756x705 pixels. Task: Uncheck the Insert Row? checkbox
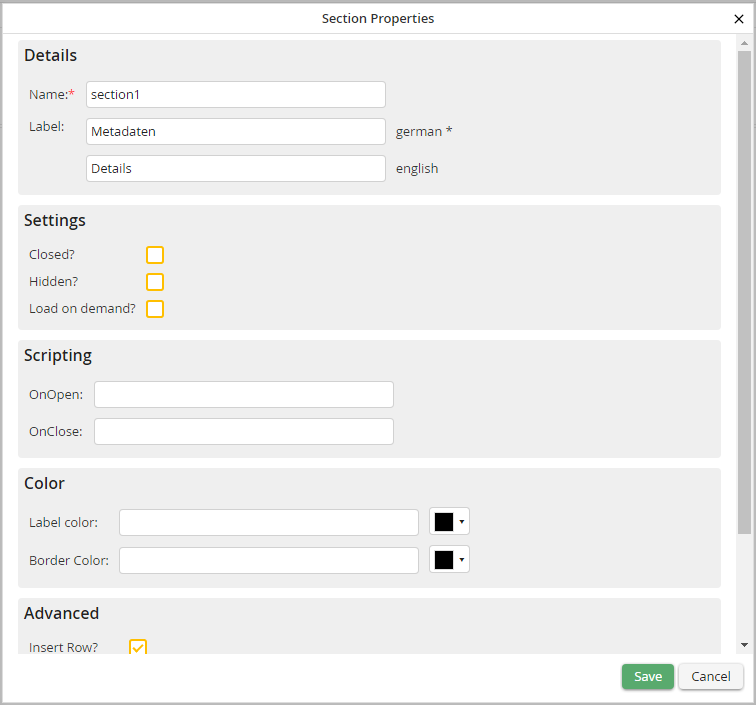coord(138,647)
